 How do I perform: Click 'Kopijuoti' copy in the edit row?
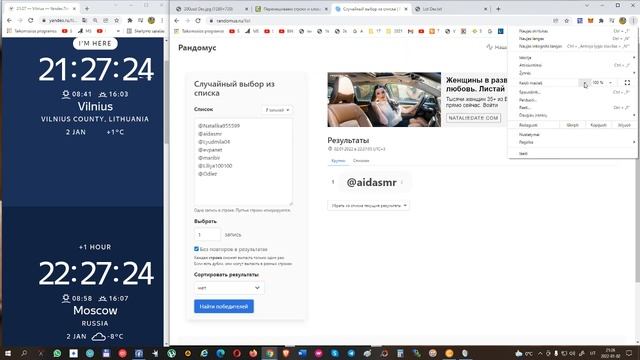click(598, 125)
